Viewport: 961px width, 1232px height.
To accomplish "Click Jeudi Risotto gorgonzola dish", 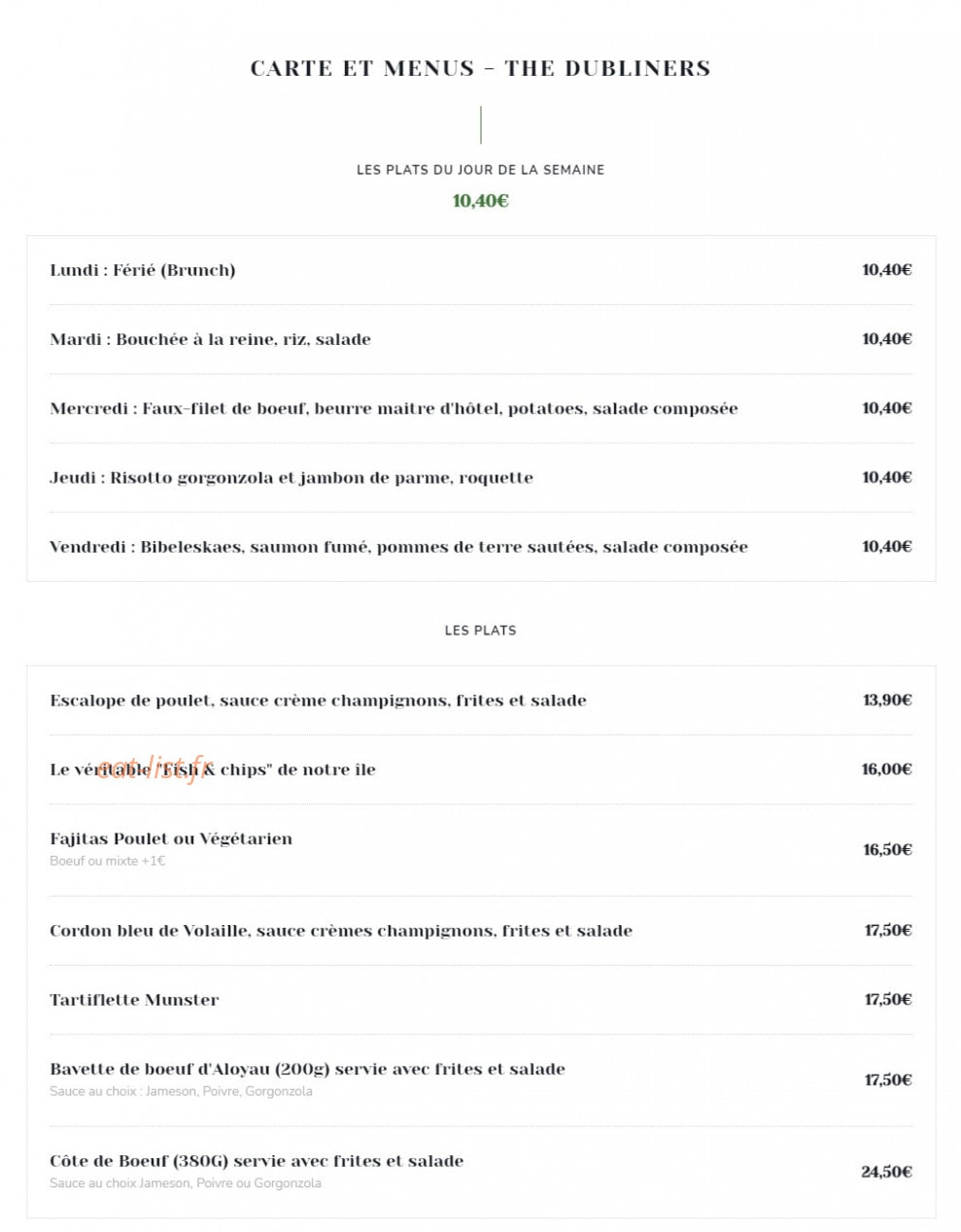I will pos(292,477).
